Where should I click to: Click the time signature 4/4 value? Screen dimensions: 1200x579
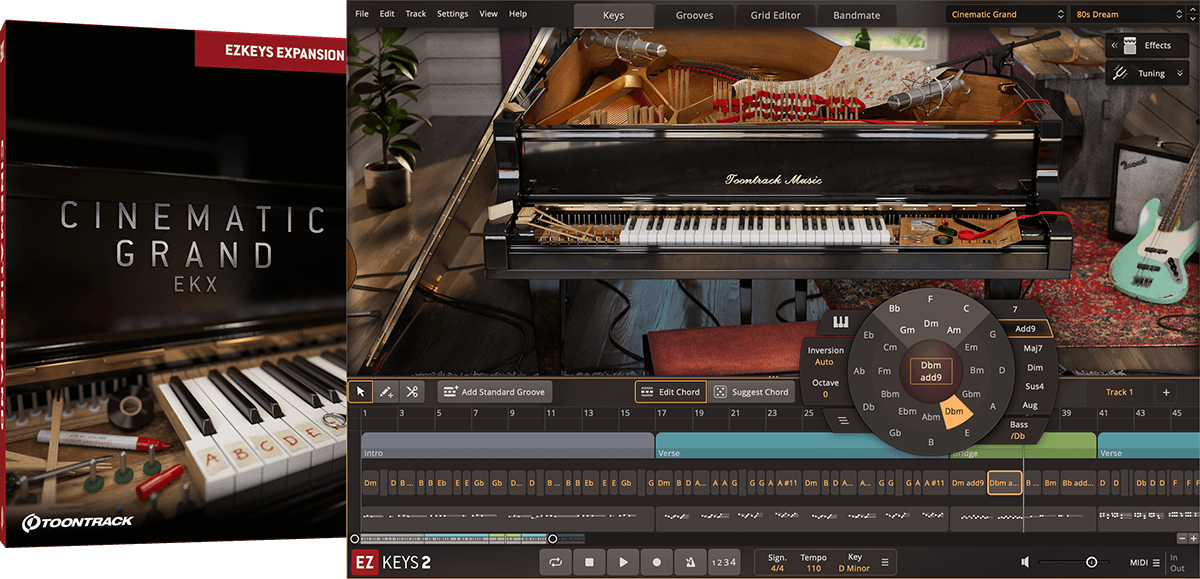777,568
